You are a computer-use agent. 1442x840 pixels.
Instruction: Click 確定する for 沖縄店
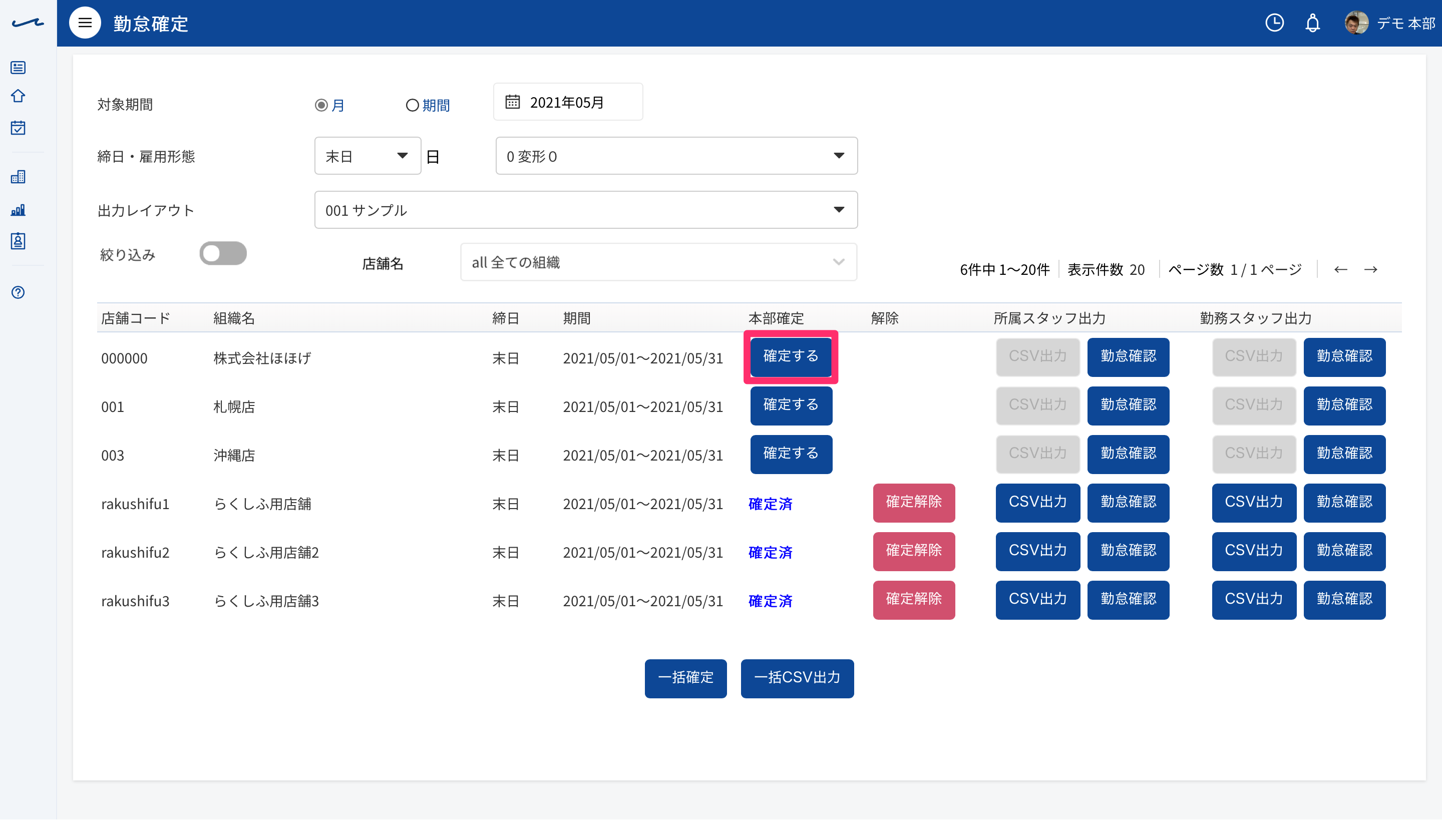click(791, 455)
